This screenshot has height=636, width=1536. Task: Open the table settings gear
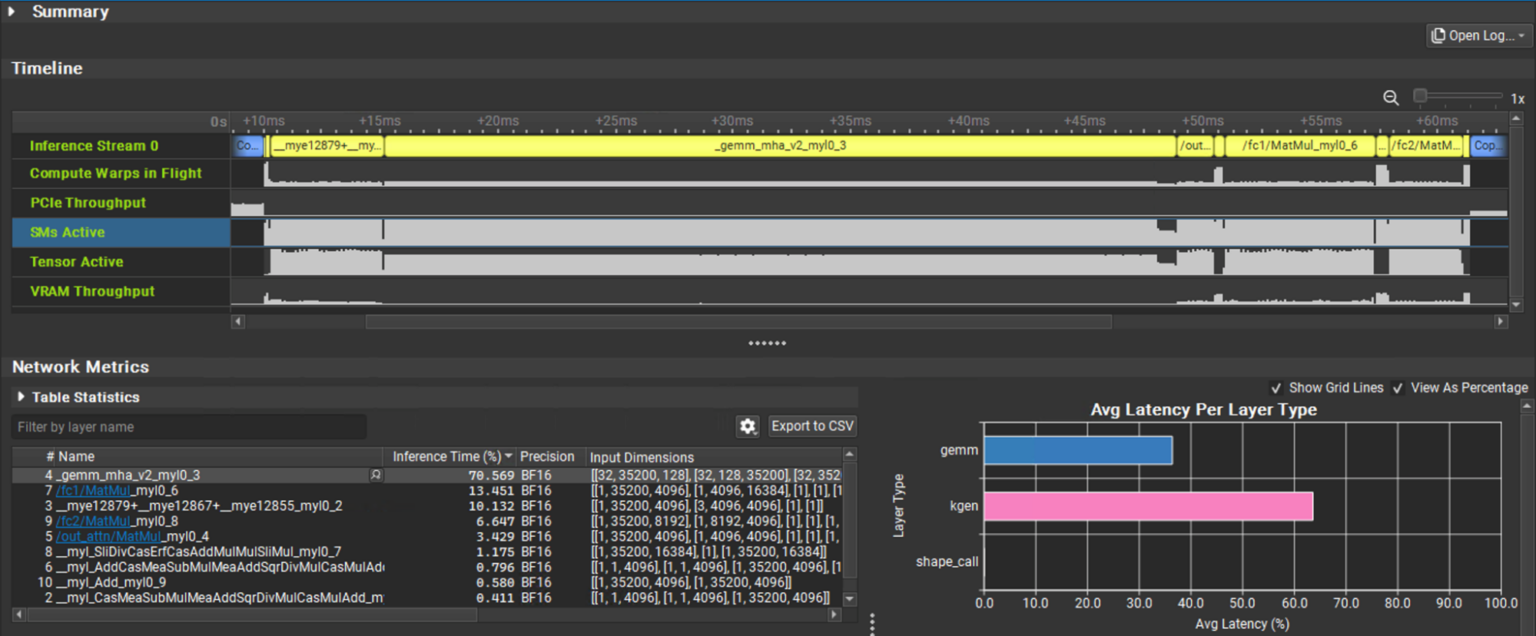(747, 426)
